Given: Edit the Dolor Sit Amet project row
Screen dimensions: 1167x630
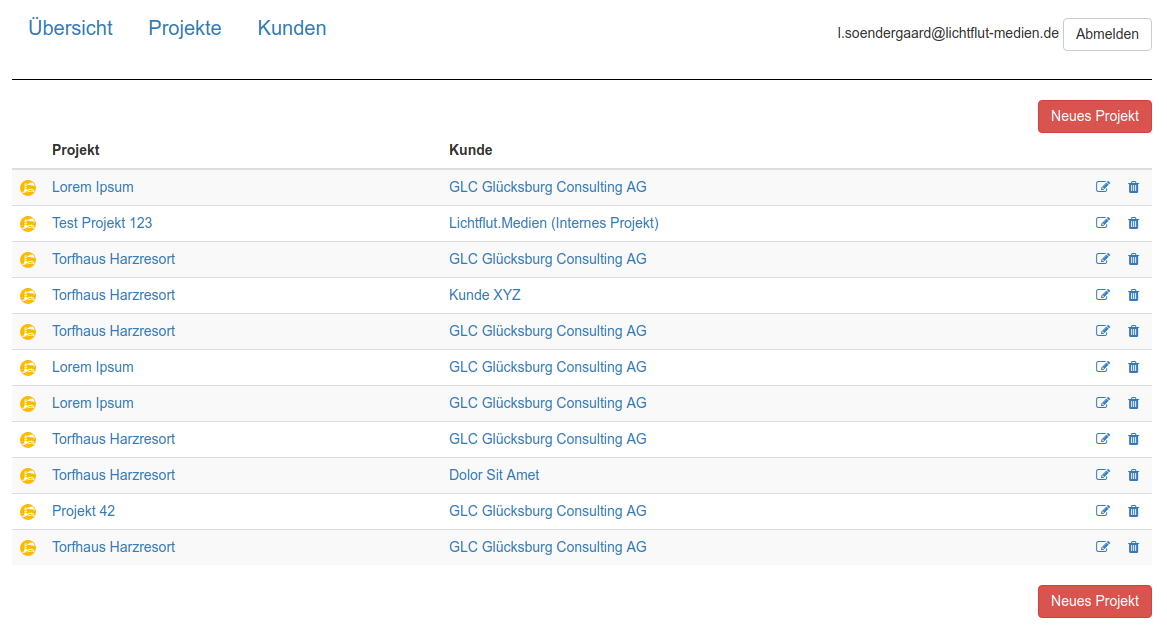Looking at the screenshot, I should [x=1103, y=475].
